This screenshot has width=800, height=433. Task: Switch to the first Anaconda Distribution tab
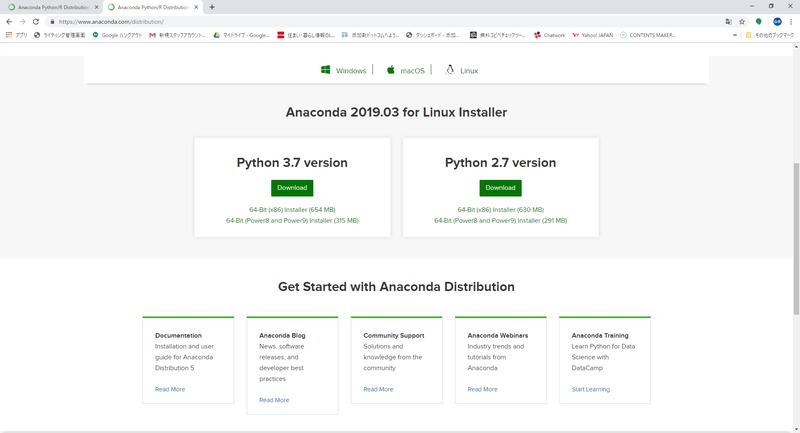[x=51, y=7]
